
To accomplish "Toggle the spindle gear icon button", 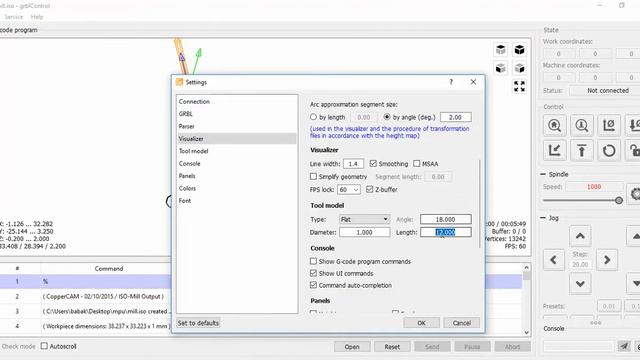I will [634, 193].
